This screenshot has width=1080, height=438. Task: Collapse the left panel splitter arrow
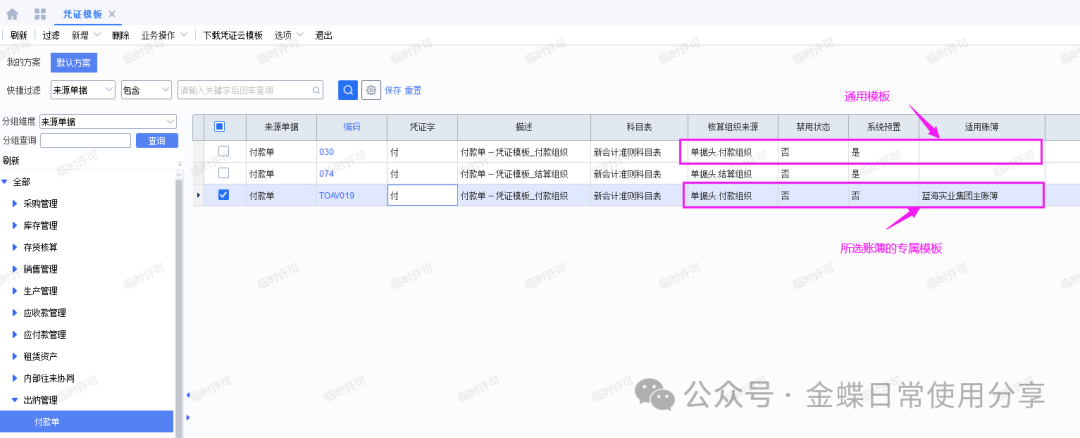pyautogui.click(x=187, y=395)
